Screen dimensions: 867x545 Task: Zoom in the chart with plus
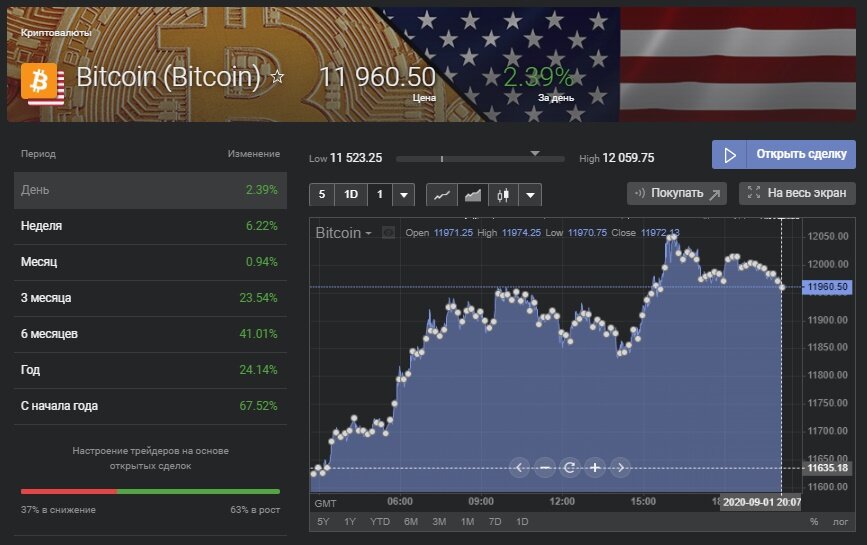595,467
